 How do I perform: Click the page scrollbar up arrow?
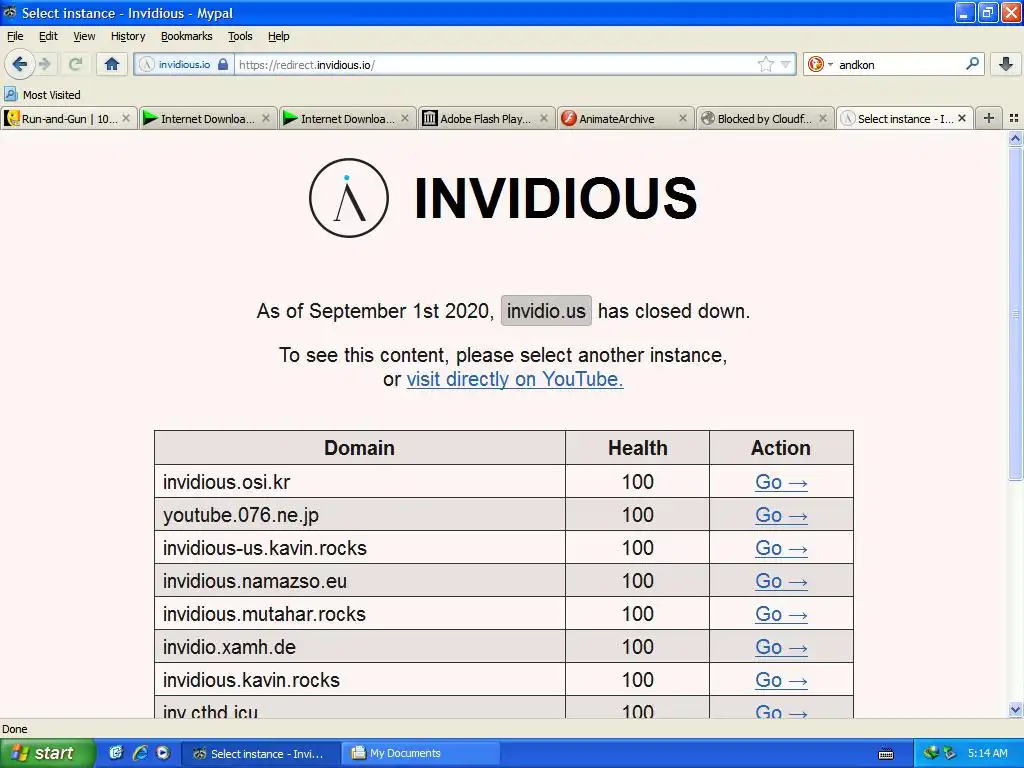[1015, 138]
